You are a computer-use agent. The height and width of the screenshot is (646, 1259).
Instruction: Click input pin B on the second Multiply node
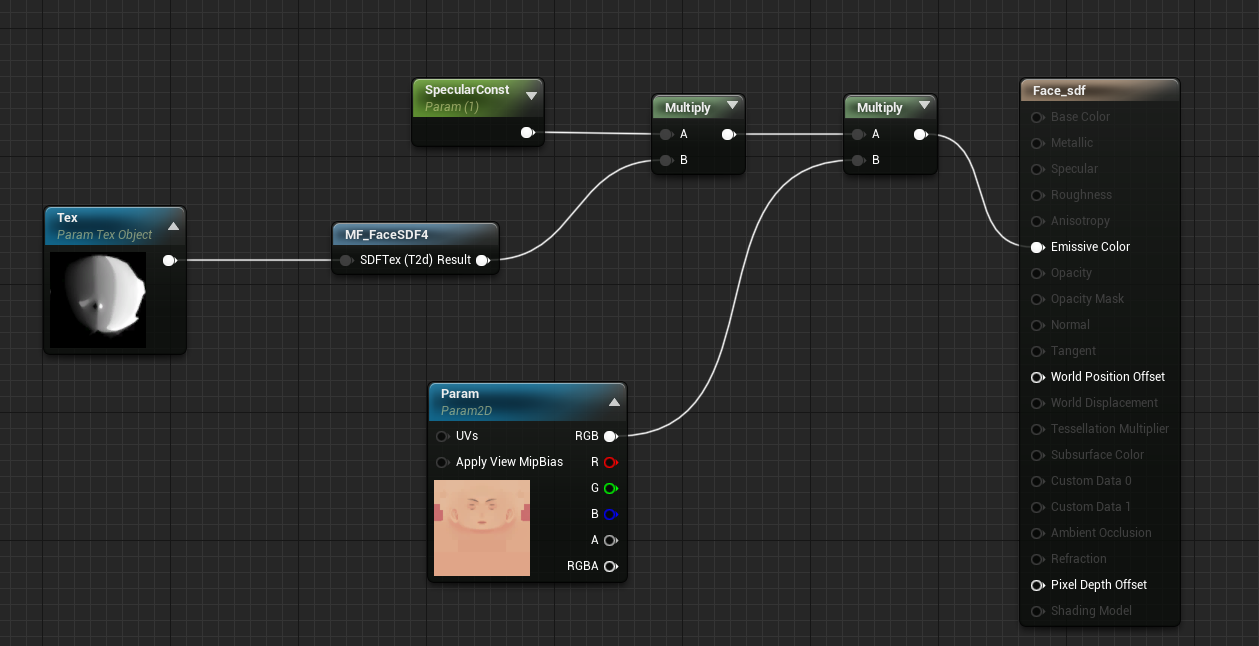coord(858,159)
